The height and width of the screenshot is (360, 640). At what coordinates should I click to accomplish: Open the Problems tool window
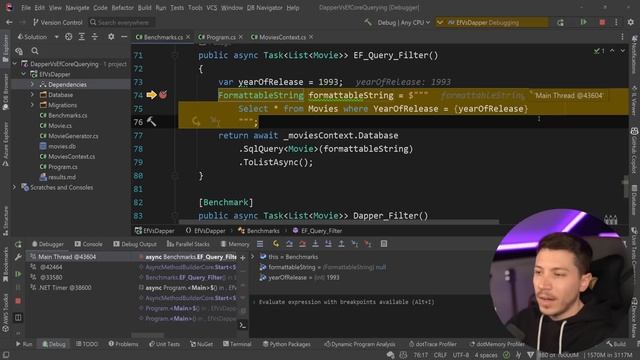(x=123, y=344)
